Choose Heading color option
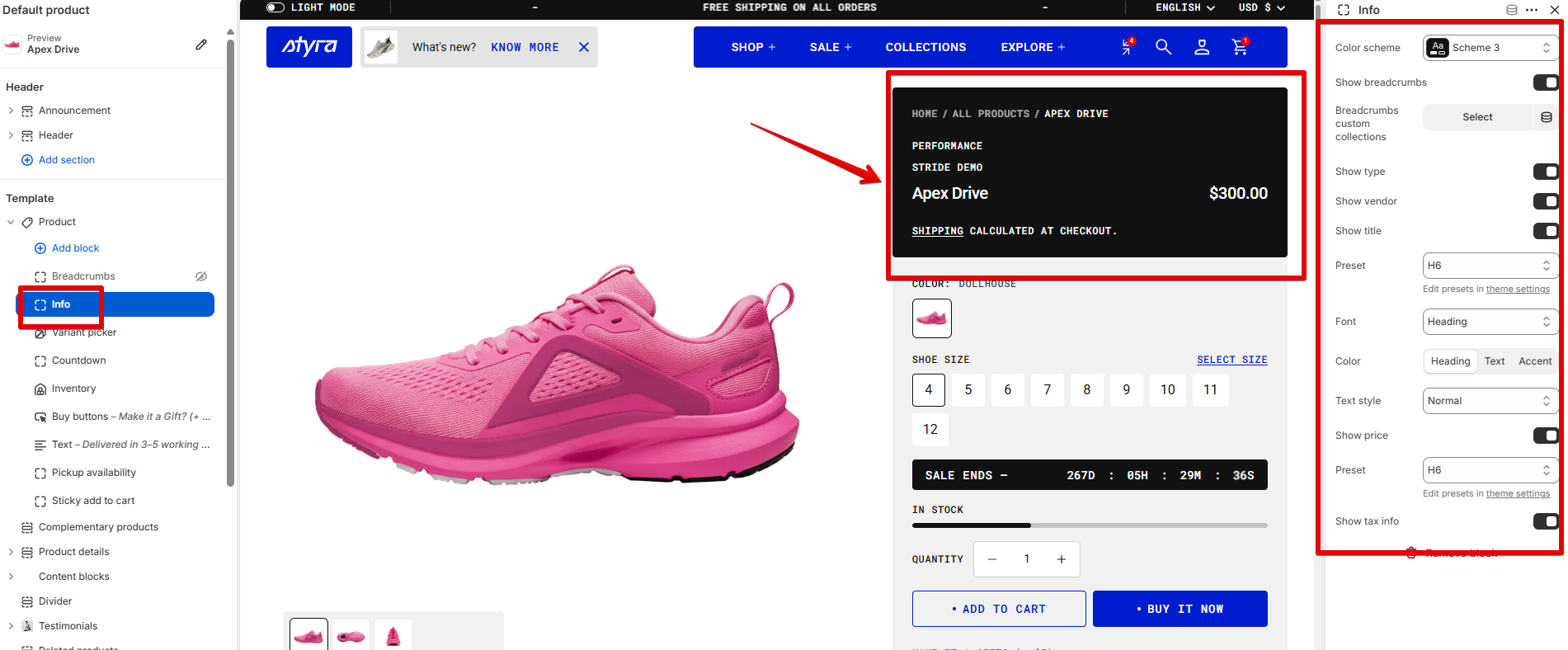Viewport: 1568px width, 650px height. point(1450,361)
